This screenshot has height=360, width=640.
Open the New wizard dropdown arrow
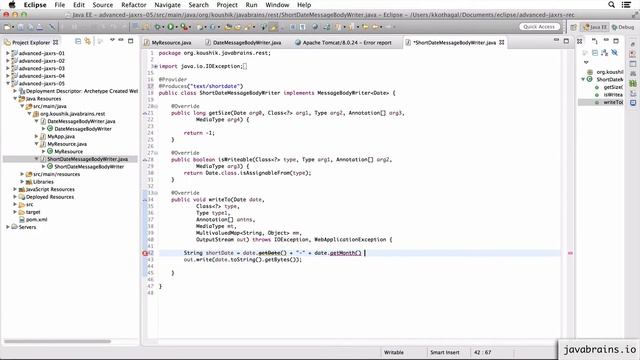click(x=13, y=27)
